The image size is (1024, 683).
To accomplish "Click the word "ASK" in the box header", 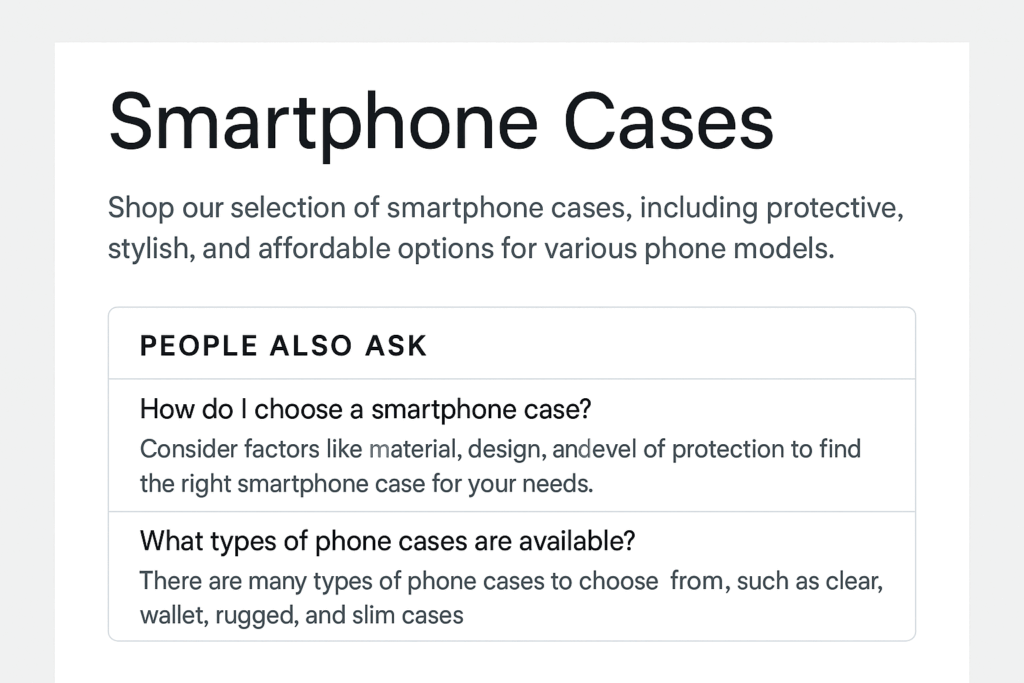I will pyautogui.click(x=396, y=345).
